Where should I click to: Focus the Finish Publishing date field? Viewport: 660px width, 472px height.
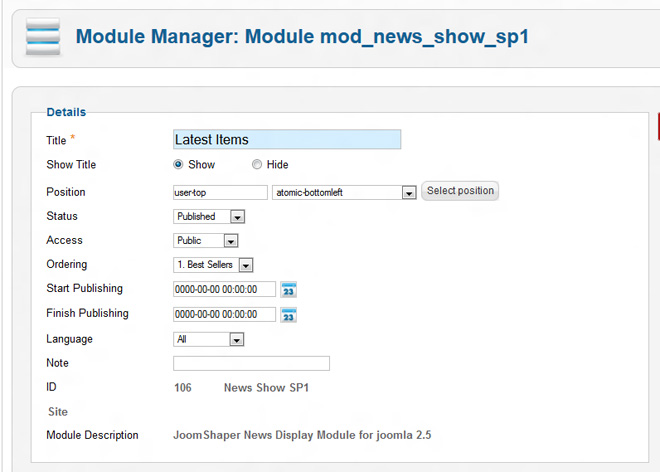click(224, 315)
